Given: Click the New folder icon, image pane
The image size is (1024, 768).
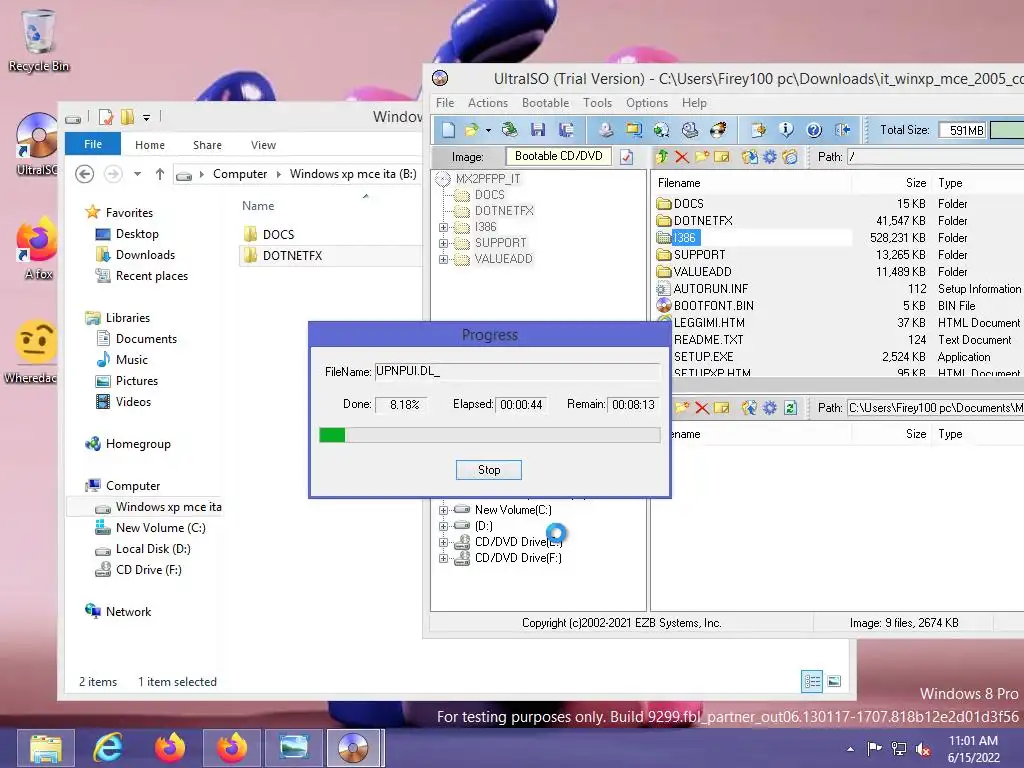Looking at the screenshot, I should pos(702,157).
